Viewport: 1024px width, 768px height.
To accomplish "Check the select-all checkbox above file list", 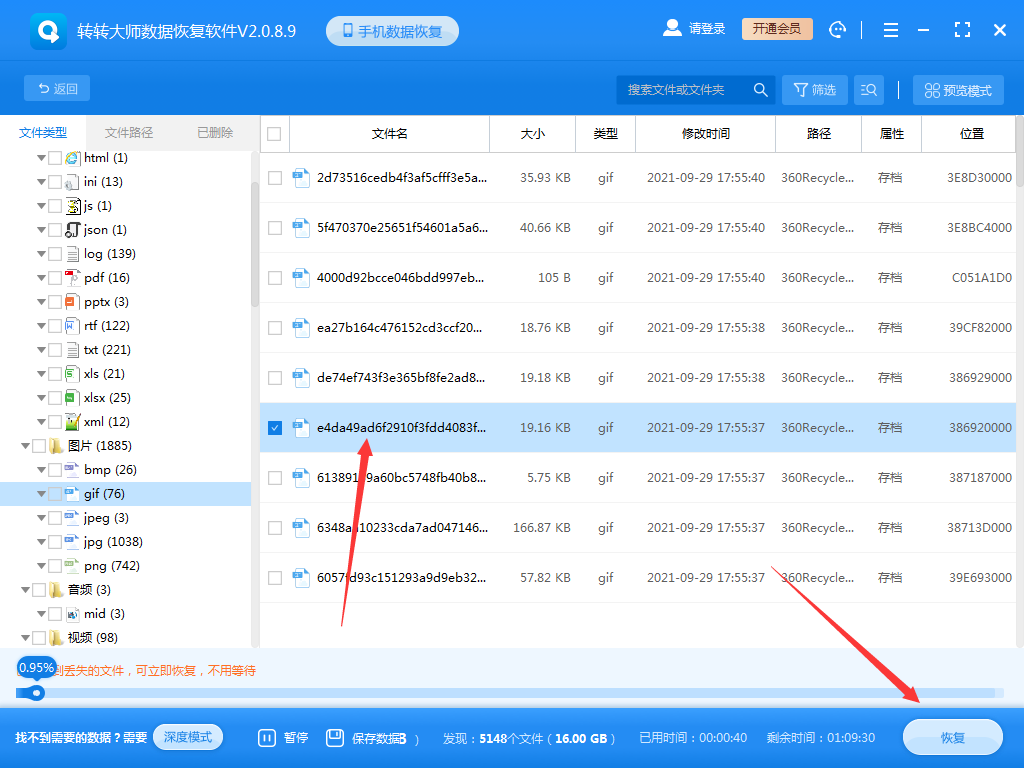I will coord(274,133).
